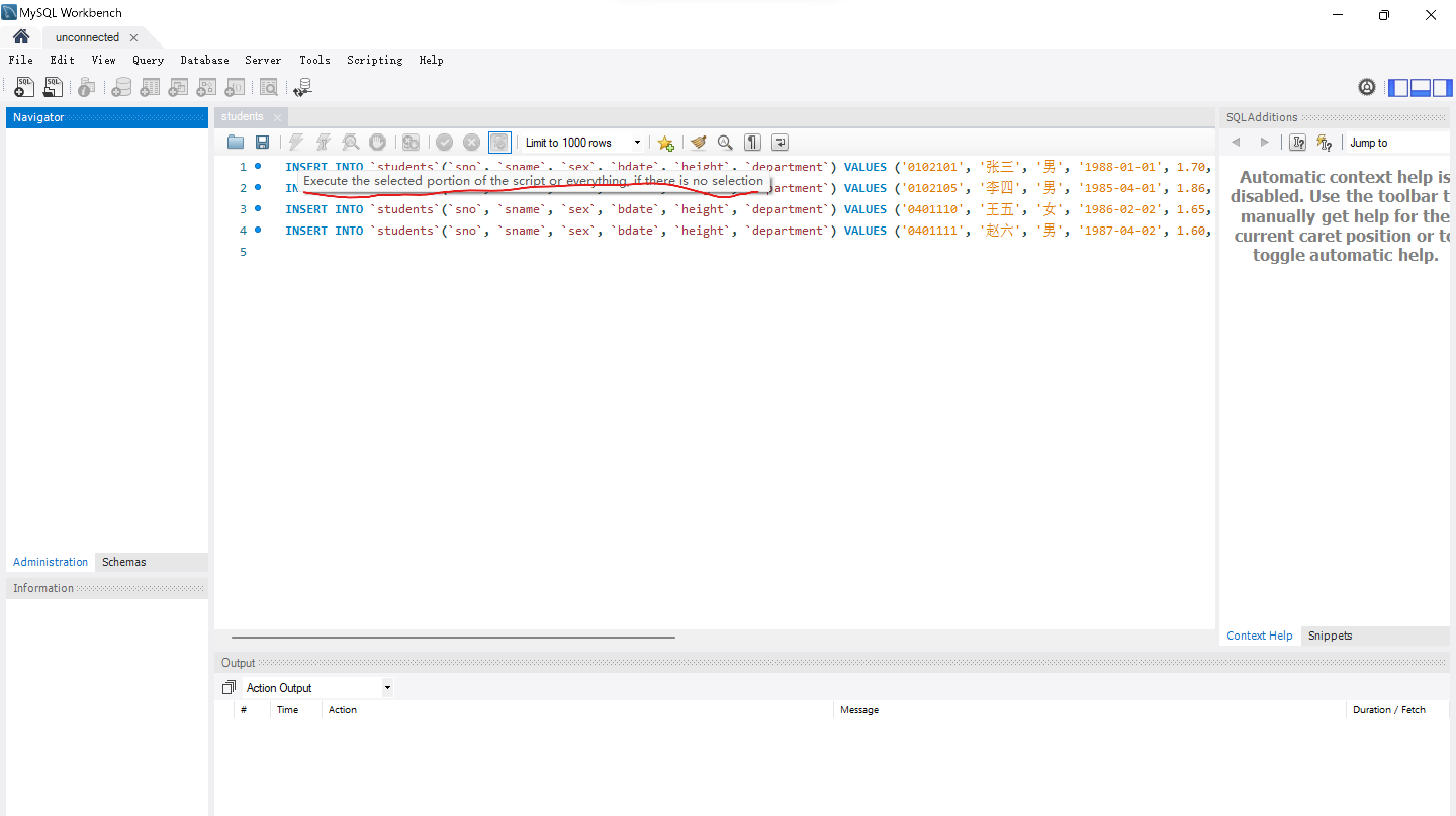Select the students query tab
1456x816 pixels.
pos(243,116)
